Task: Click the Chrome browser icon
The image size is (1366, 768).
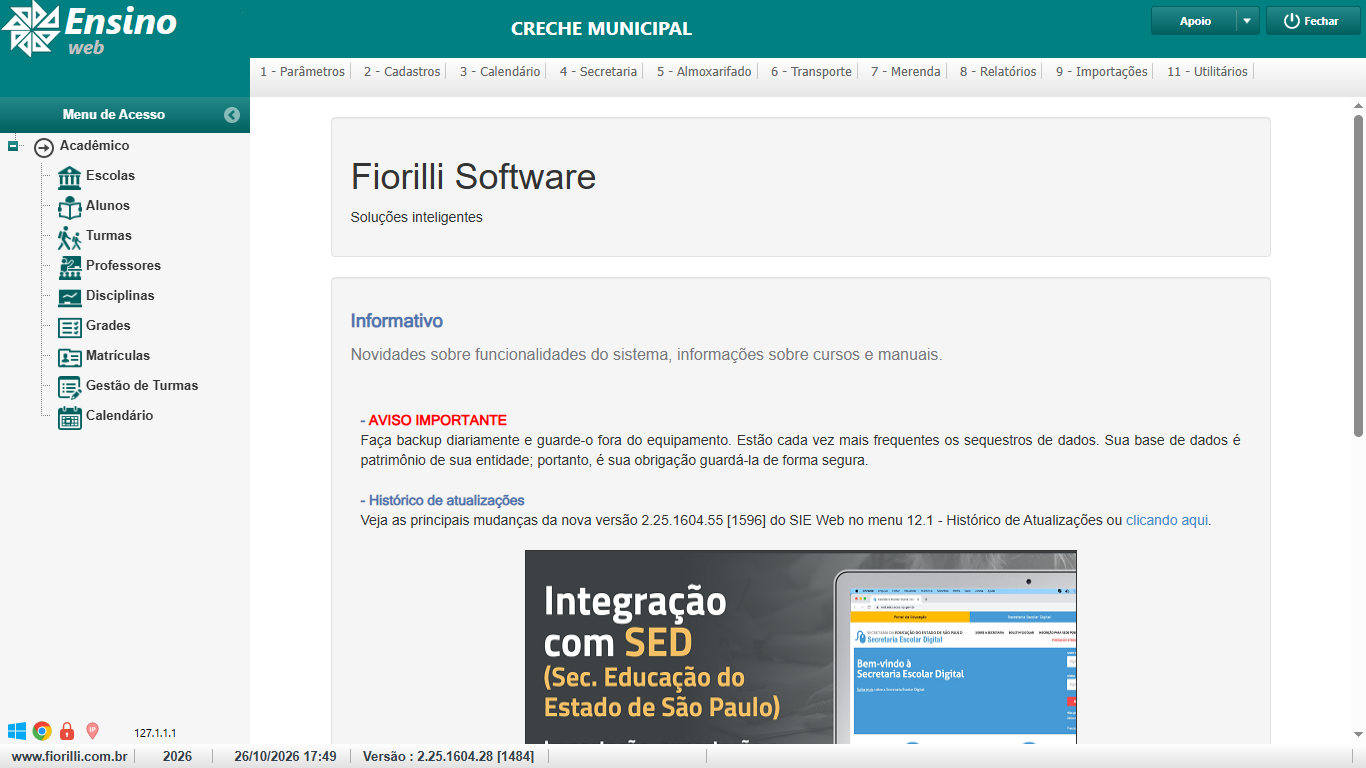Action: click(x=42, y=731)
